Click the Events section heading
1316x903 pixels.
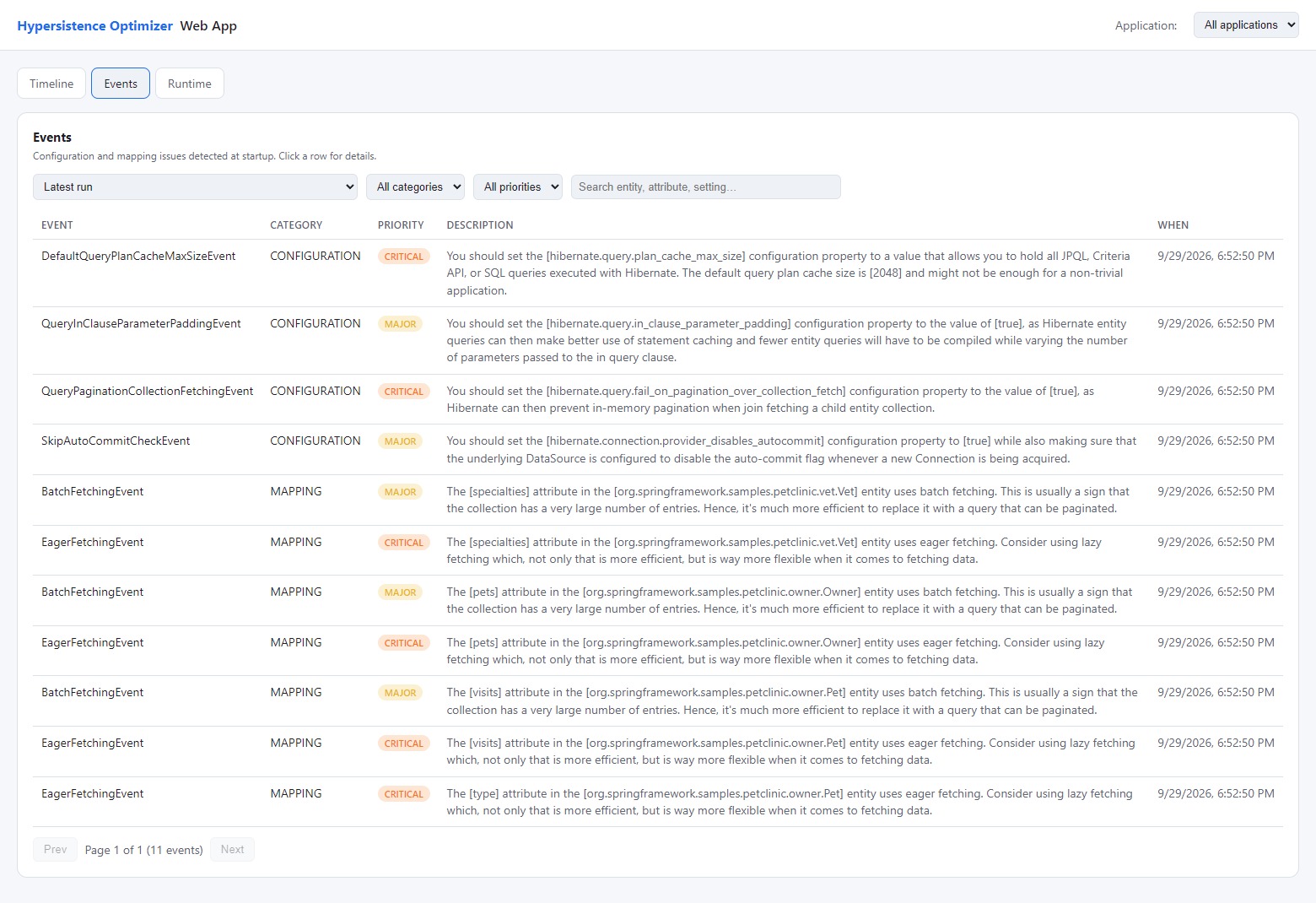[52, 138]
